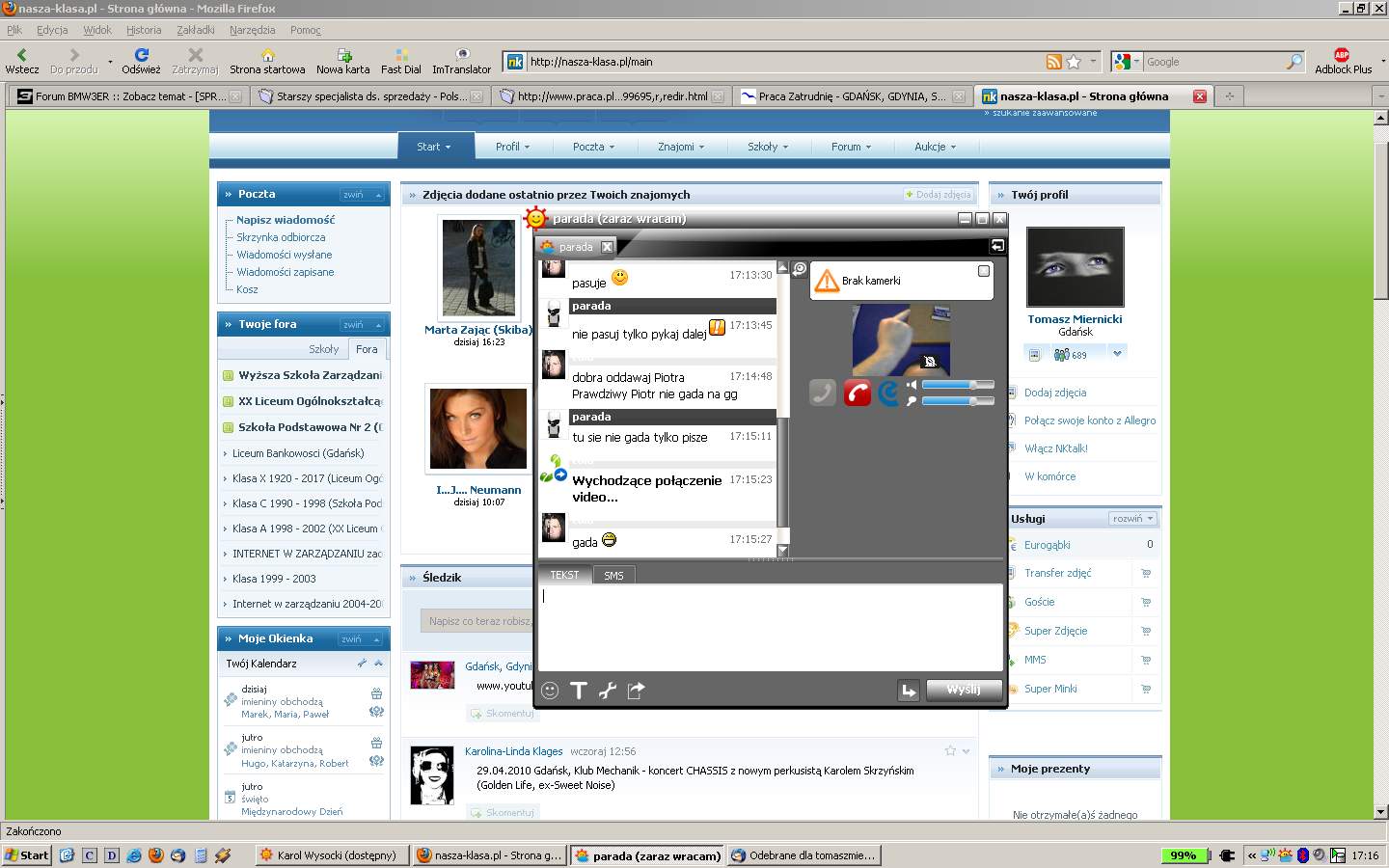Click the grey answer call phone icon
The image size is (1389, 868).
point(823,393)
